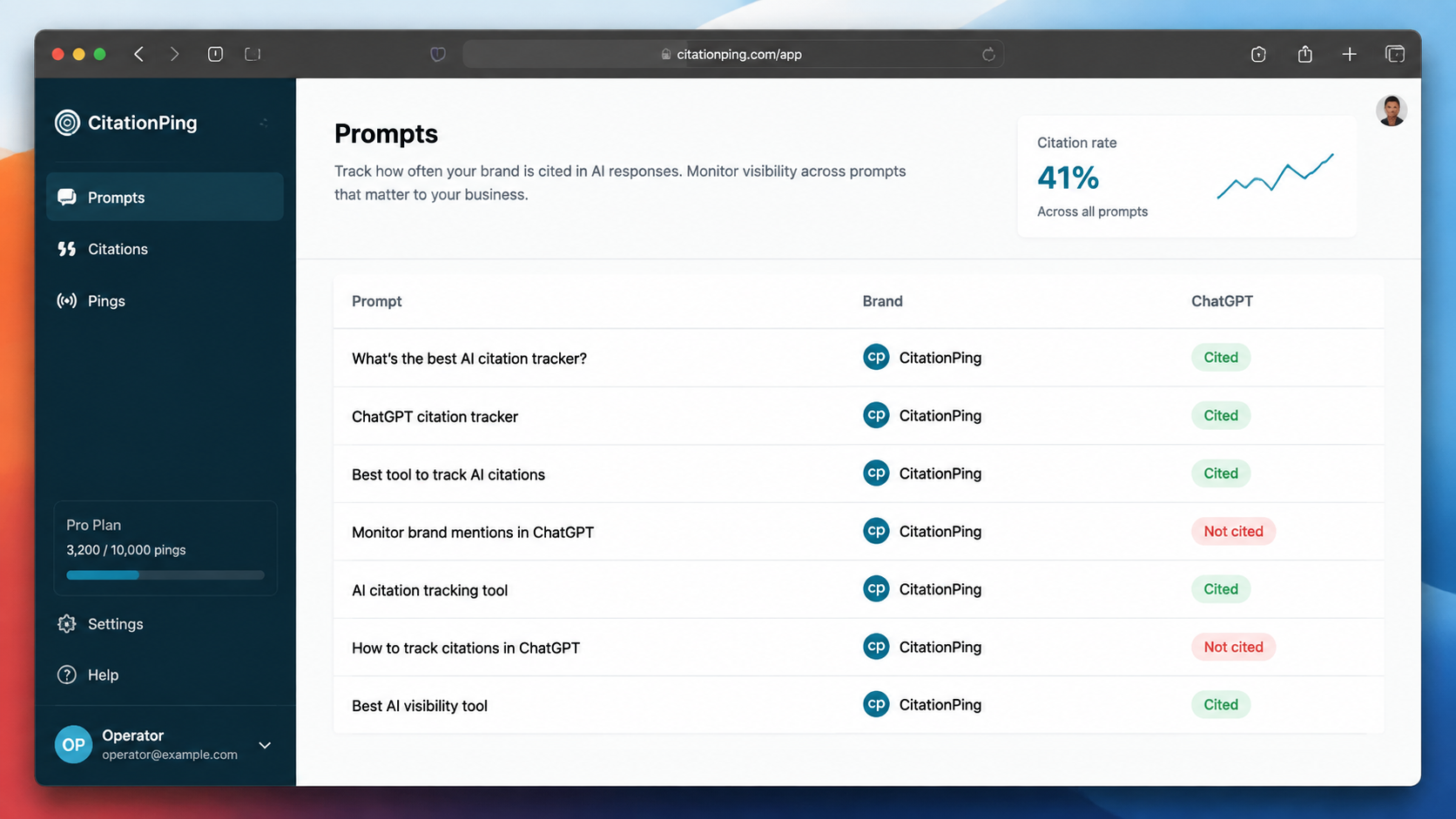This screenshot has height=819, width=1456.
Task: Click the Prompt column header
Action: point(376,301)
